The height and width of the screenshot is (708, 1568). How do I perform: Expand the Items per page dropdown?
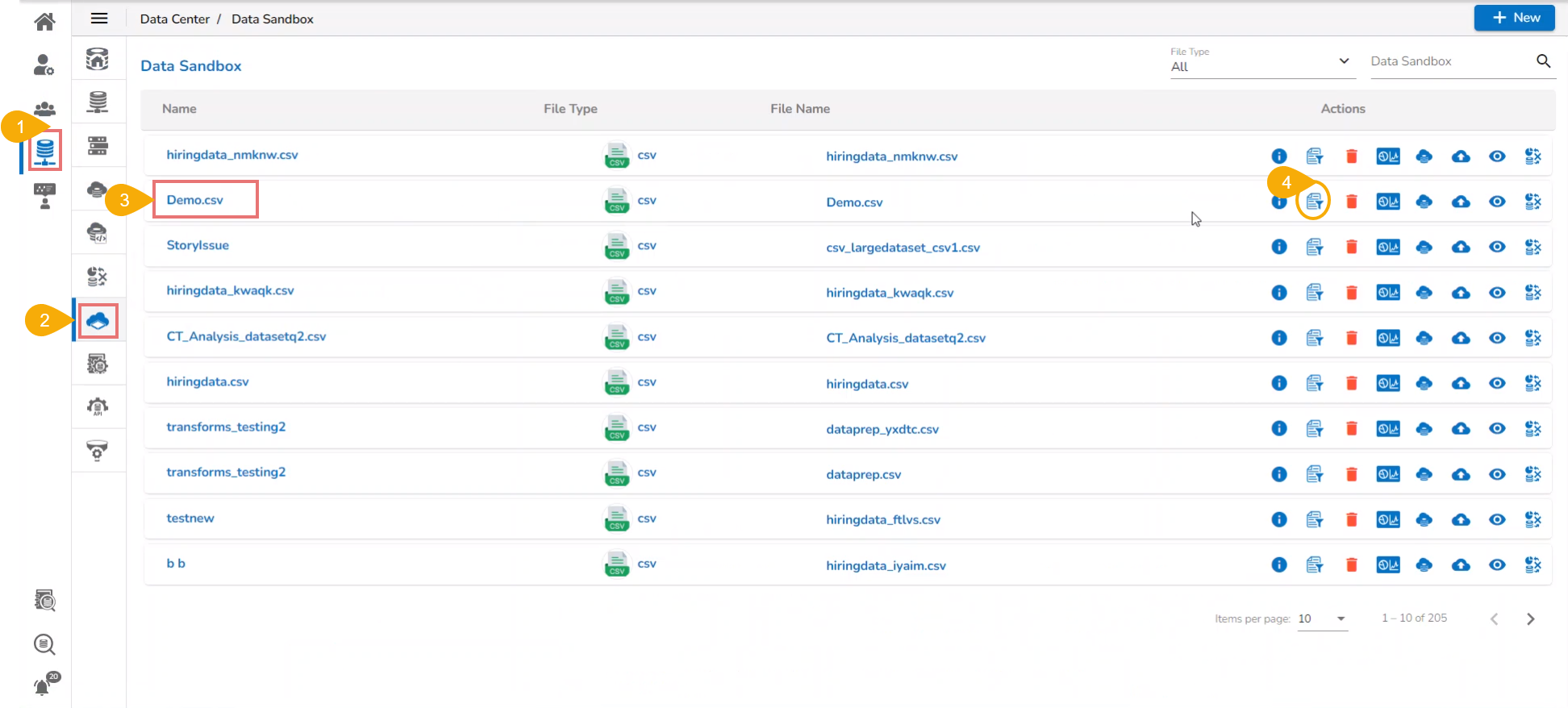[x=1322, y=618]
